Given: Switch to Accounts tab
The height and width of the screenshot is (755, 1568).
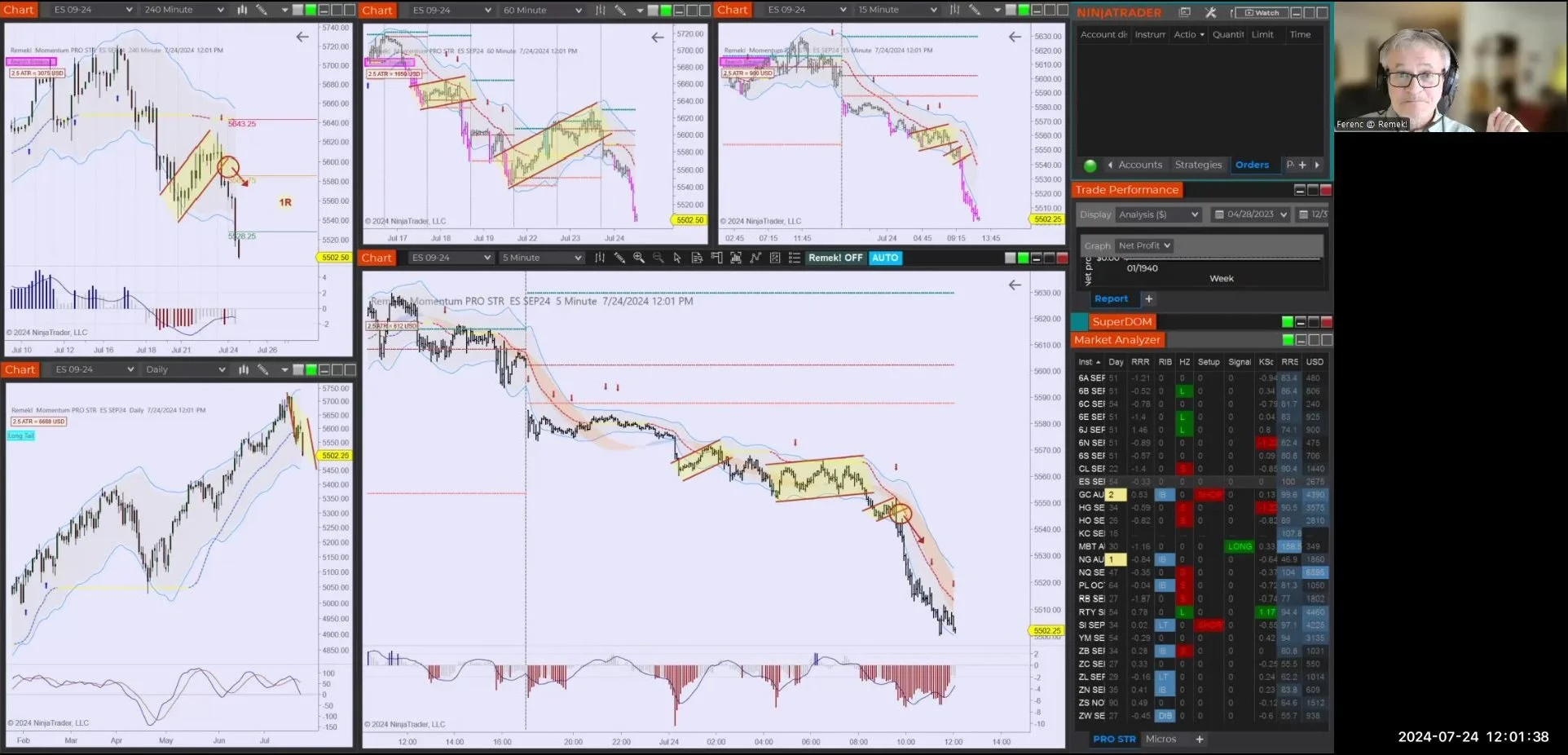Looking at the screenshot, I should click(1139, 165).
